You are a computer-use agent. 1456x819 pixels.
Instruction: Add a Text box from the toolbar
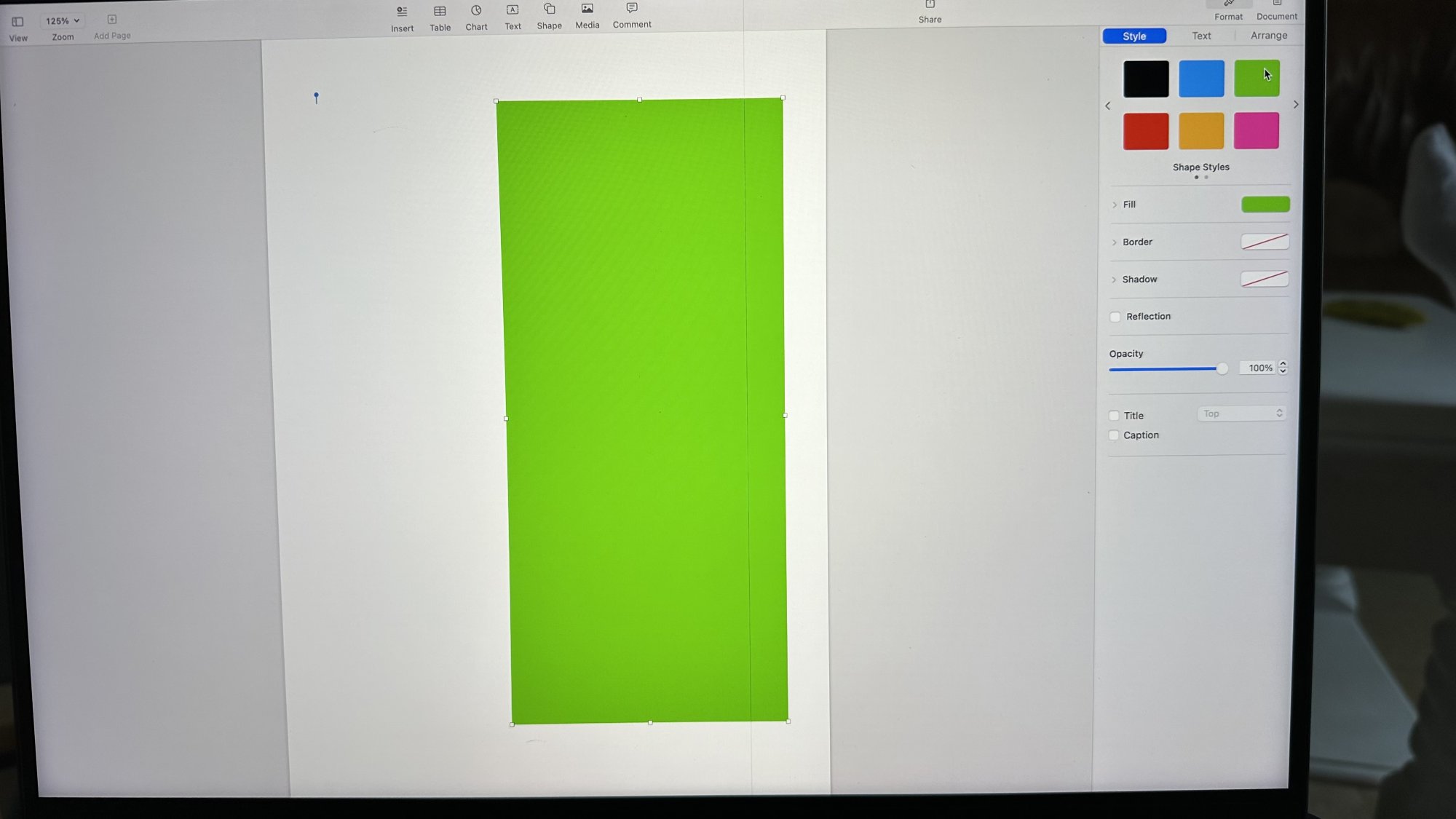tap(513, 10)
